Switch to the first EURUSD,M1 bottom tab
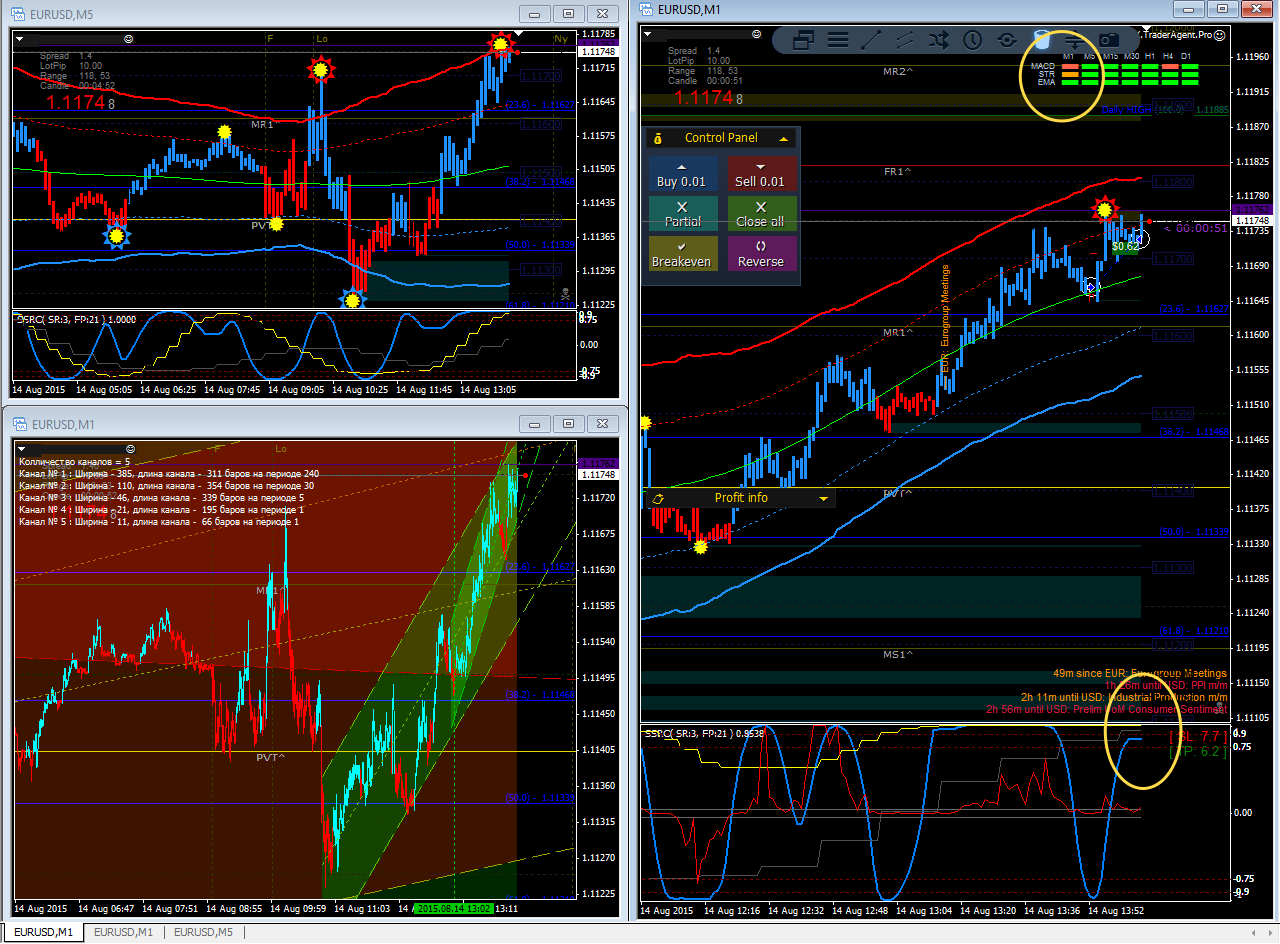This screenshot has height=944, width=1280. point(42,932)
